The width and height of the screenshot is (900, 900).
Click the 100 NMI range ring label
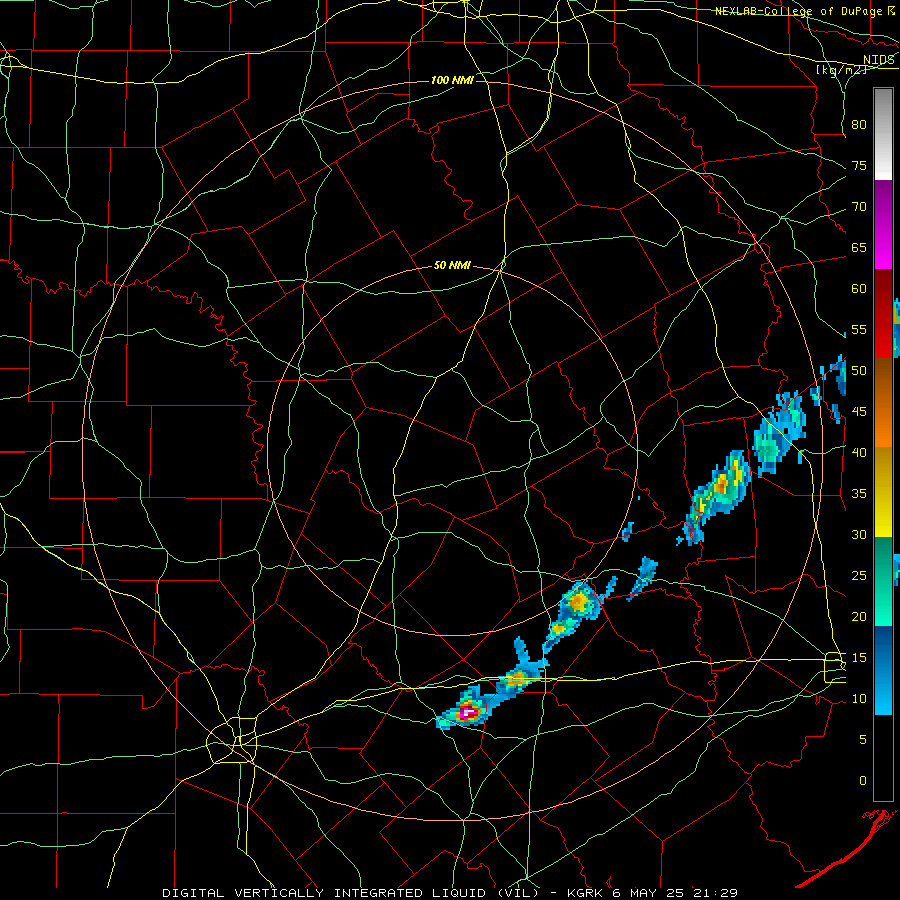coord(452,80)
